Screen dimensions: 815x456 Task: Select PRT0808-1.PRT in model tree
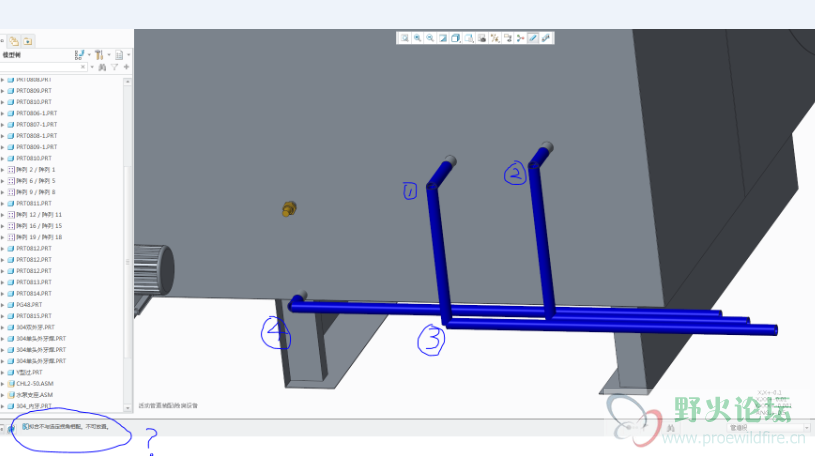click(36, 136)
